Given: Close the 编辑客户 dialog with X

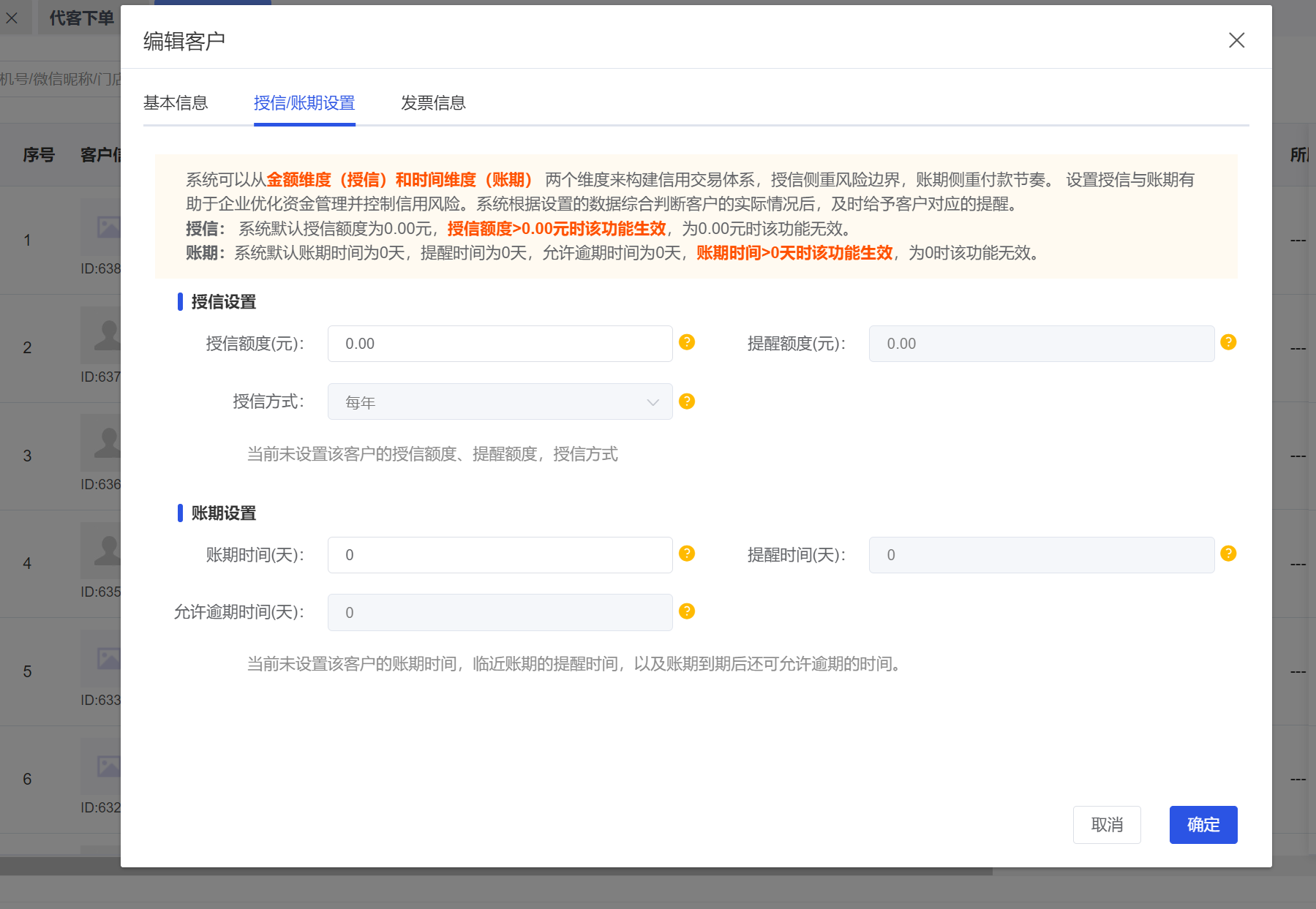Looking at the screenshot, I should point(1236,40).
